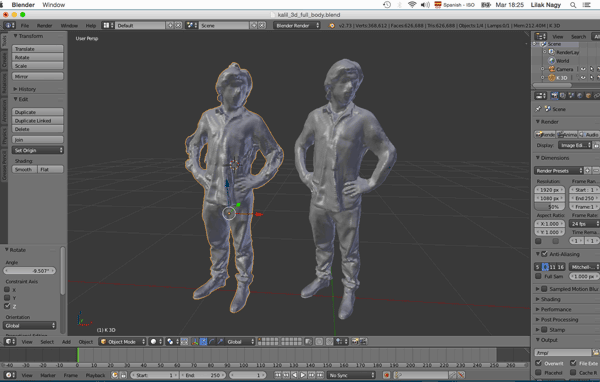Screen dimensions: 600x382
Task: Open the viewport shading selector
Action: point(156,341)
